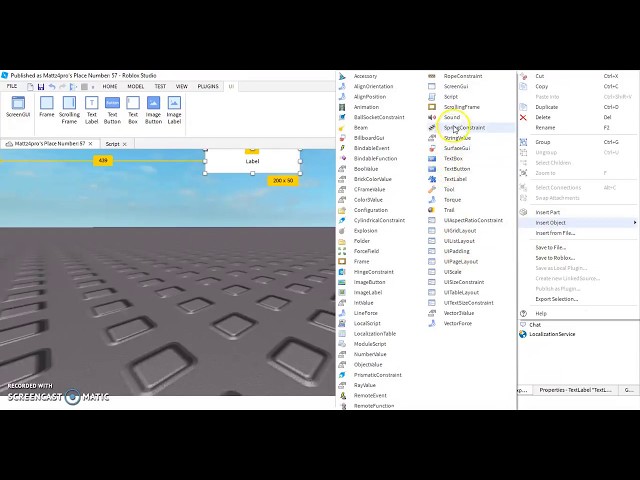The width and height of the screenshot is (640, 480).
Task: Insert a Text Label from the ribbon
Action: pyautogui.click(x=91, y=110)
